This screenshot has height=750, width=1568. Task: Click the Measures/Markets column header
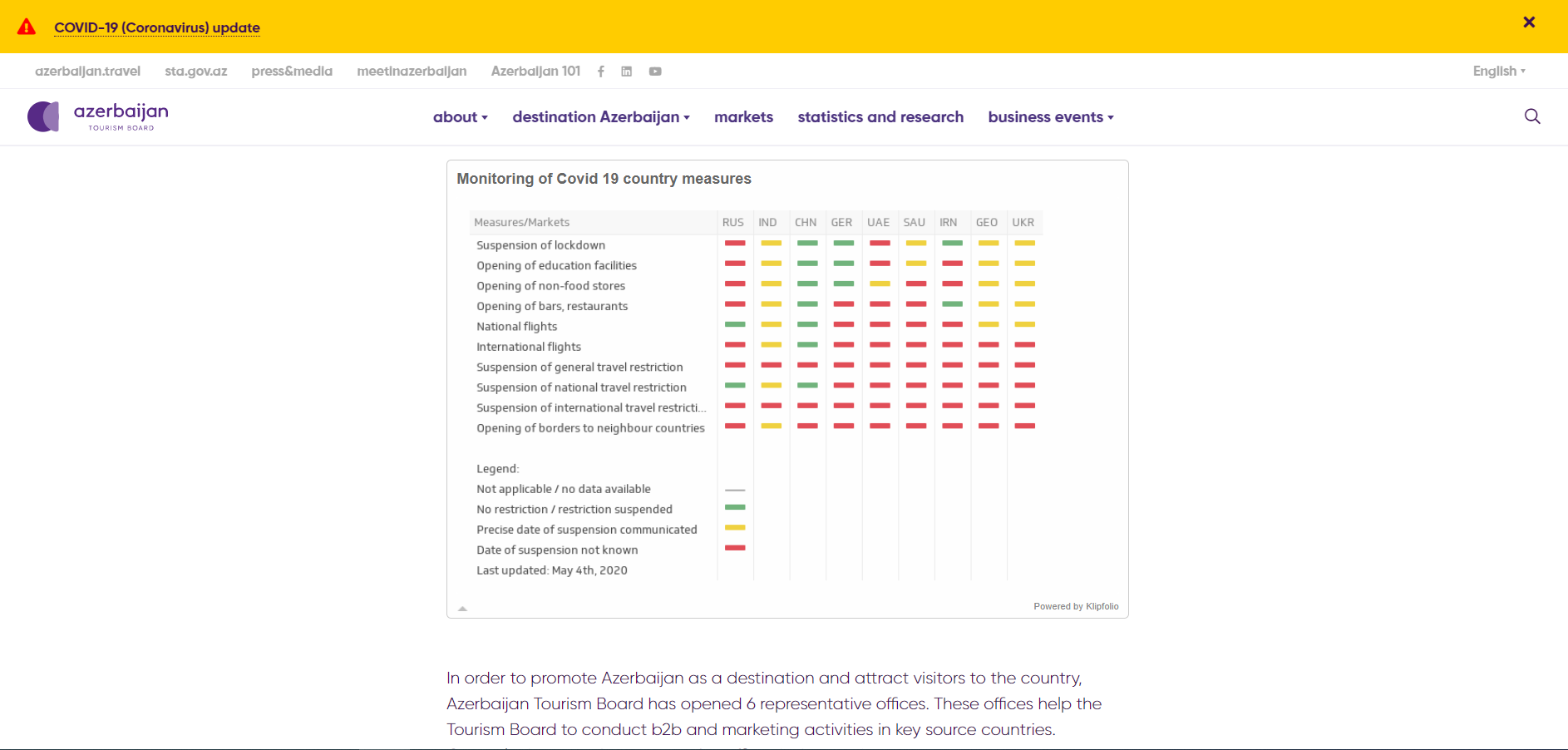(521, 222)
